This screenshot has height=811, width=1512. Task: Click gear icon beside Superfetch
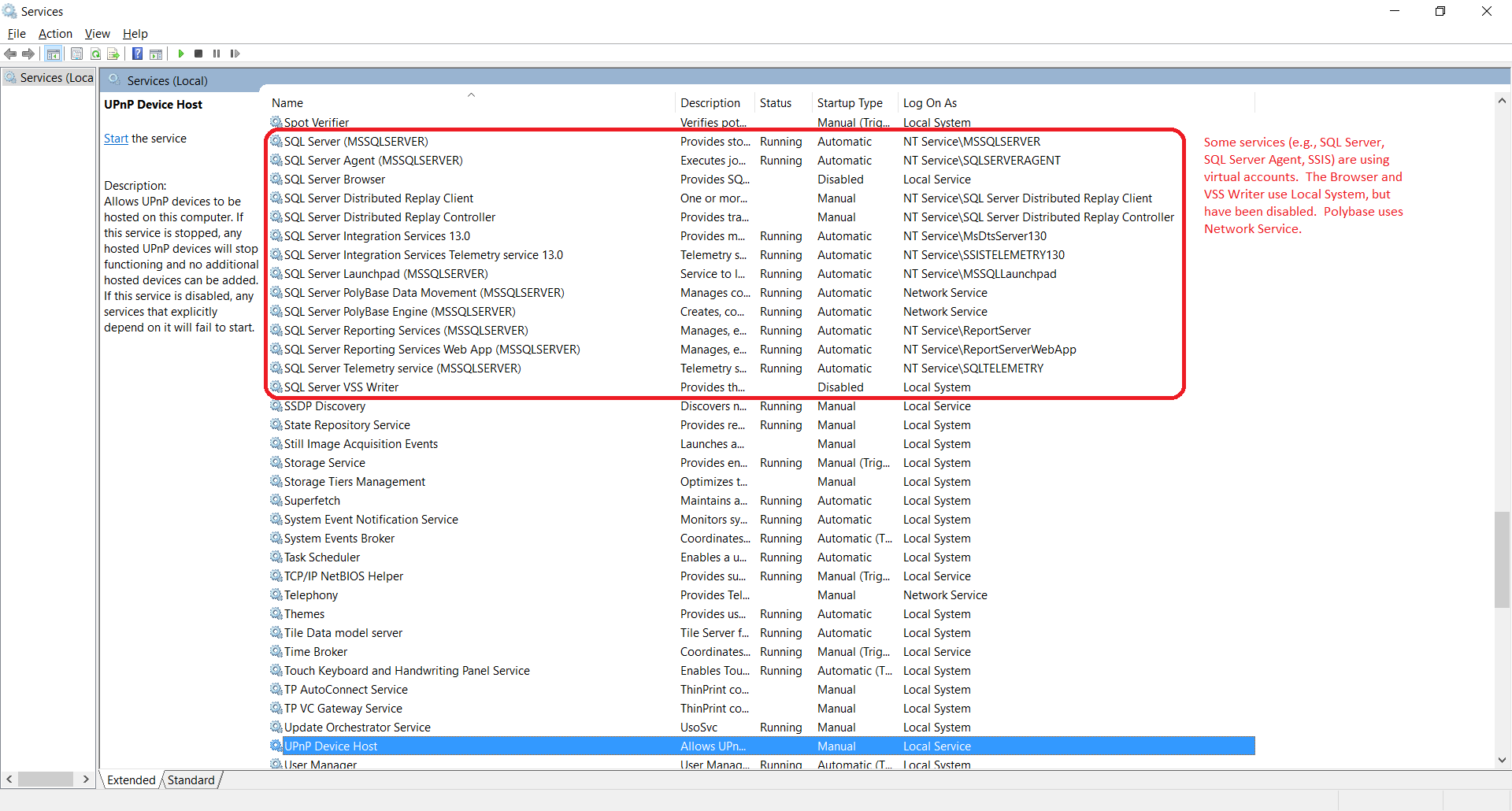(x=276, y=501)
